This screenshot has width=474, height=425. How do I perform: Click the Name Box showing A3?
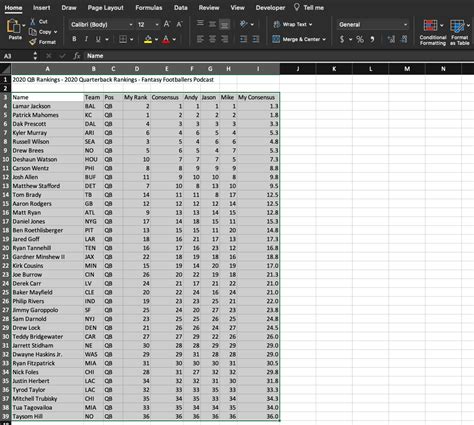pos(17,56)
